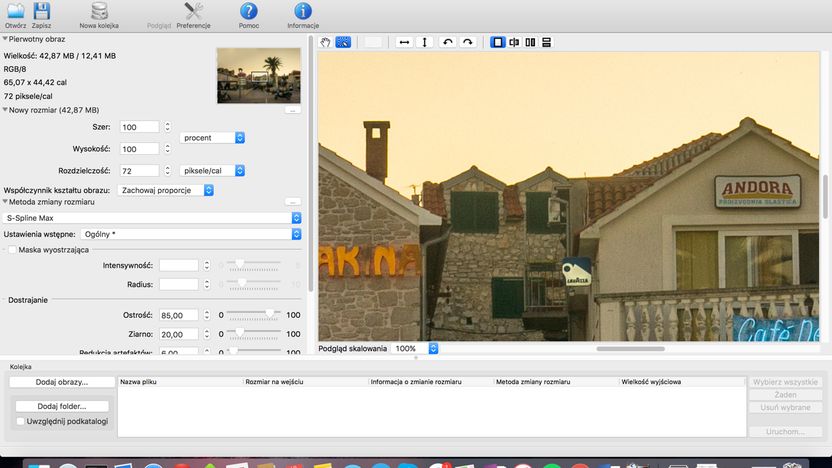Image resolution: width=832 pixels, height=468 pixels.
Task: Click the Ostrość sharpness slider
Action: (254, 314)
